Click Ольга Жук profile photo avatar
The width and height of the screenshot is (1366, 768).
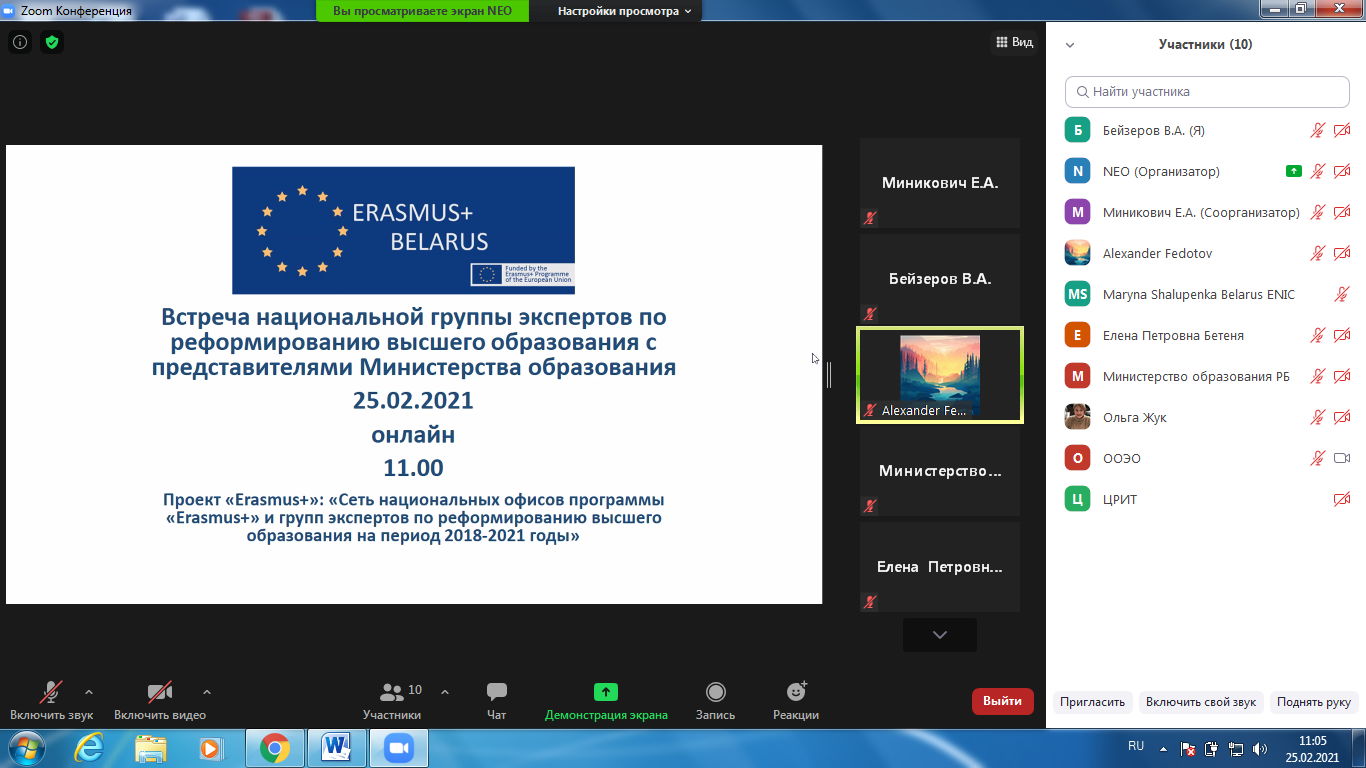pyautogui.click(x=1077, y=417)
